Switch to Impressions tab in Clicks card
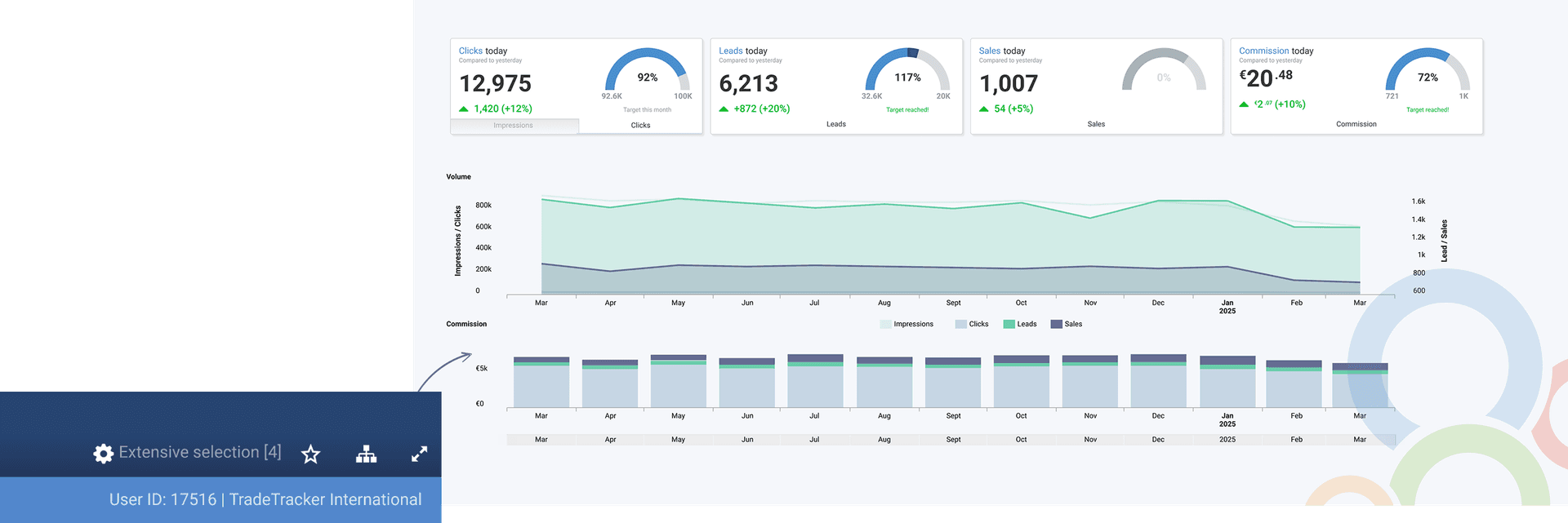 514,126
